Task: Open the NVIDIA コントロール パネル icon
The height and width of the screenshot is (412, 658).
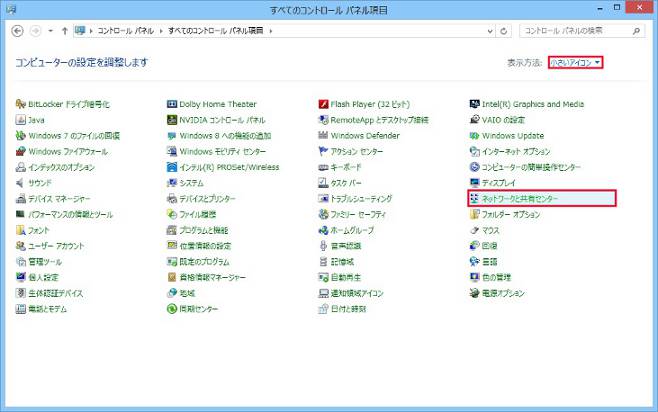Action: (x=172, y=120)
